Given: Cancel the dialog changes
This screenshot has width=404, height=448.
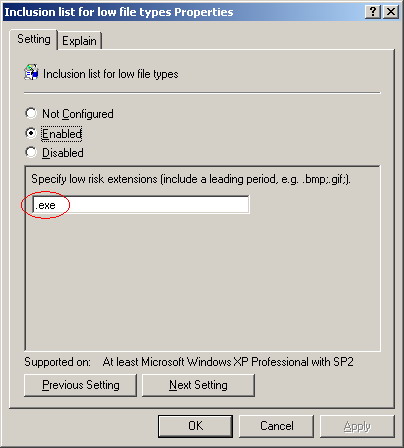Looking at the screenshot, I should coord(276,426).
